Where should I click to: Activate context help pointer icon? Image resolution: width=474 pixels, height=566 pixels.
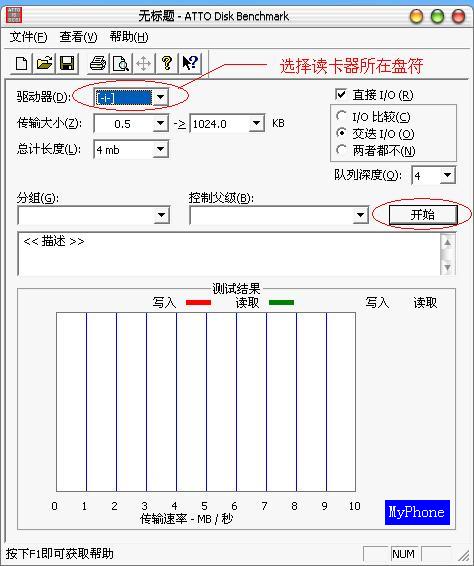click(x=190, y=64)
